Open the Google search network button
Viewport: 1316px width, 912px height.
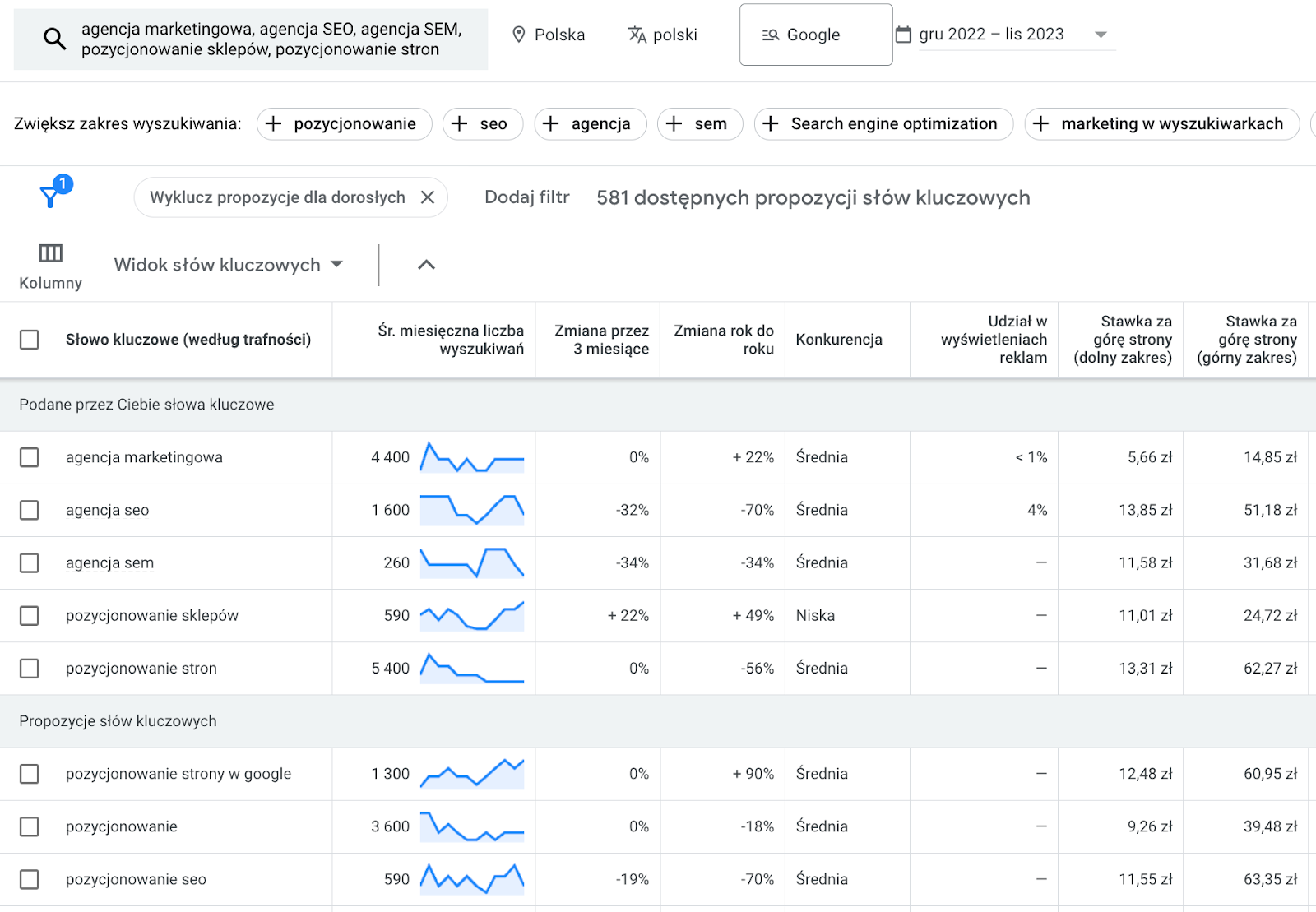pyautogui.click(x=816, y=35)
